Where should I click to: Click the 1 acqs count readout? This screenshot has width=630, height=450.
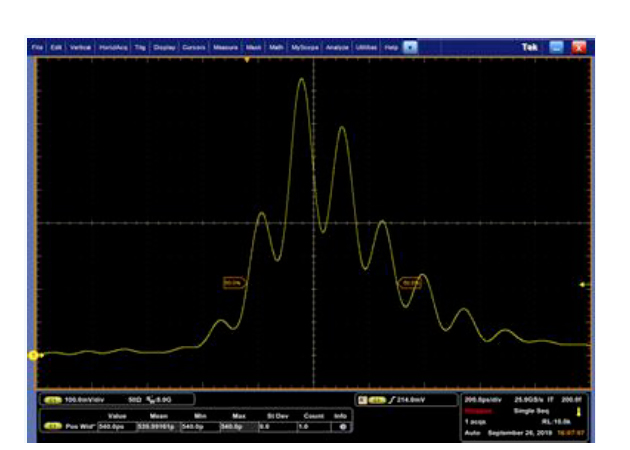[x=475, y=422]
